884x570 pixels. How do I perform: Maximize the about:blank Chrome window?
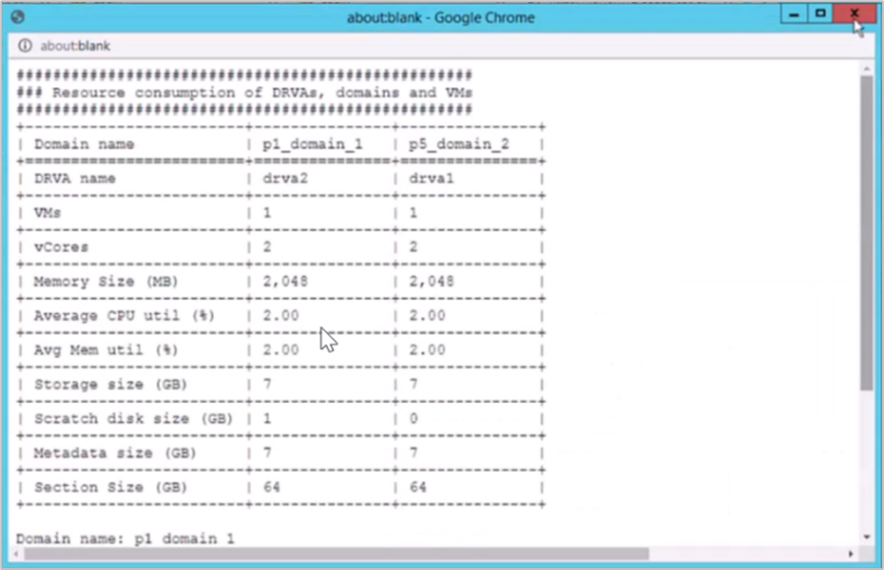pos(820,15)
